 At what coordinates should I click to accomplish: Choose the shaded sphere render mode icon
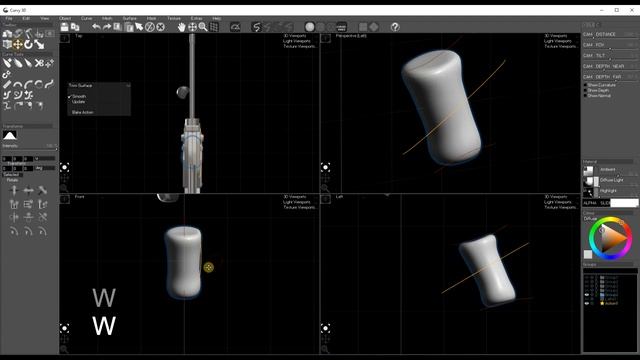point(310,27)
